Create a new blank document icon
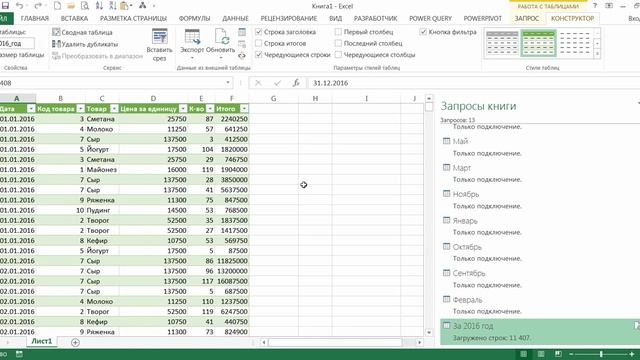The height and width of the screenshot is (360, 640). 57,6
